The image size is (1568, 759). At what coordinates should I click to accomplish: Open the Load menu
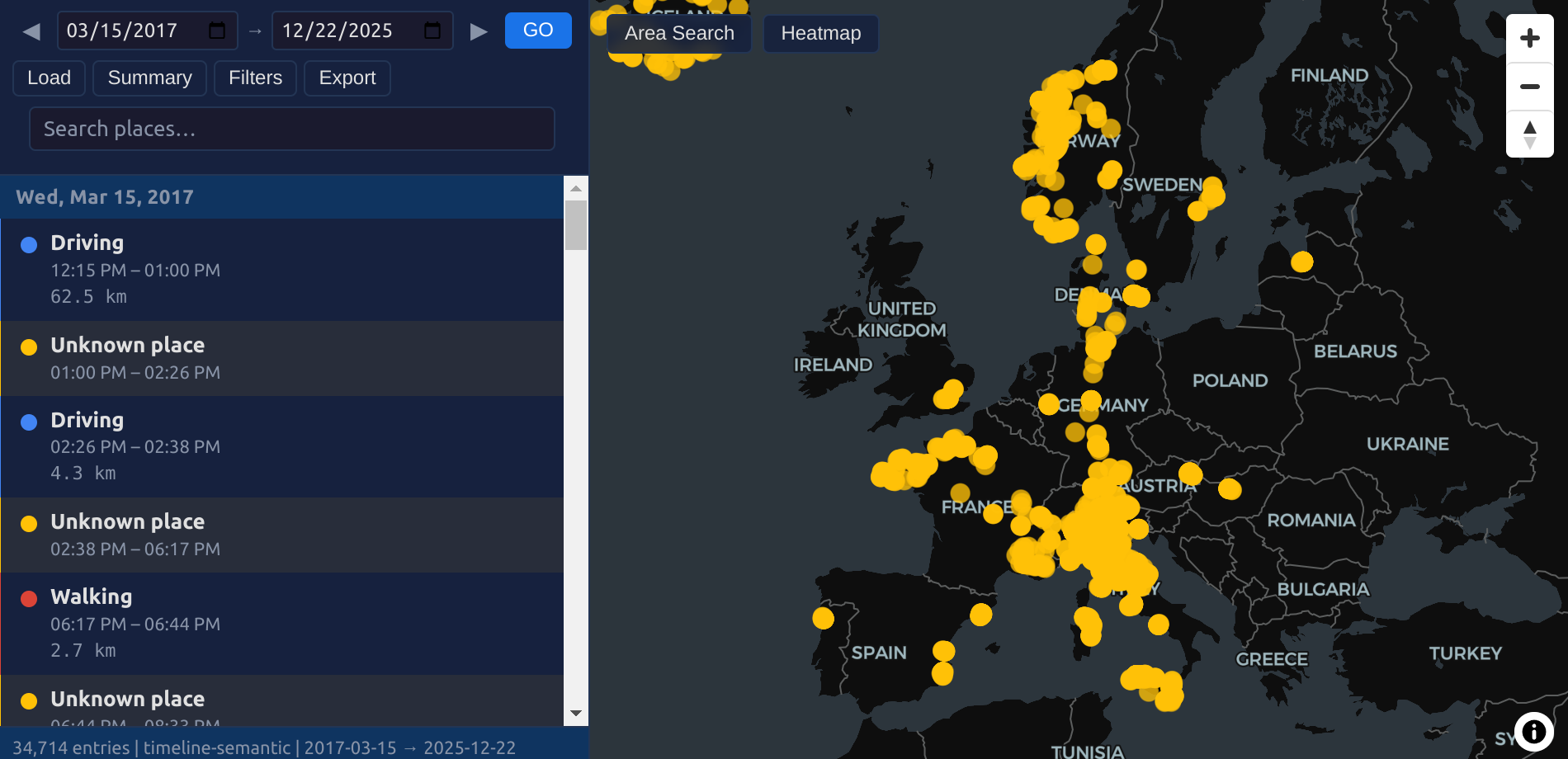click(50, 78)
